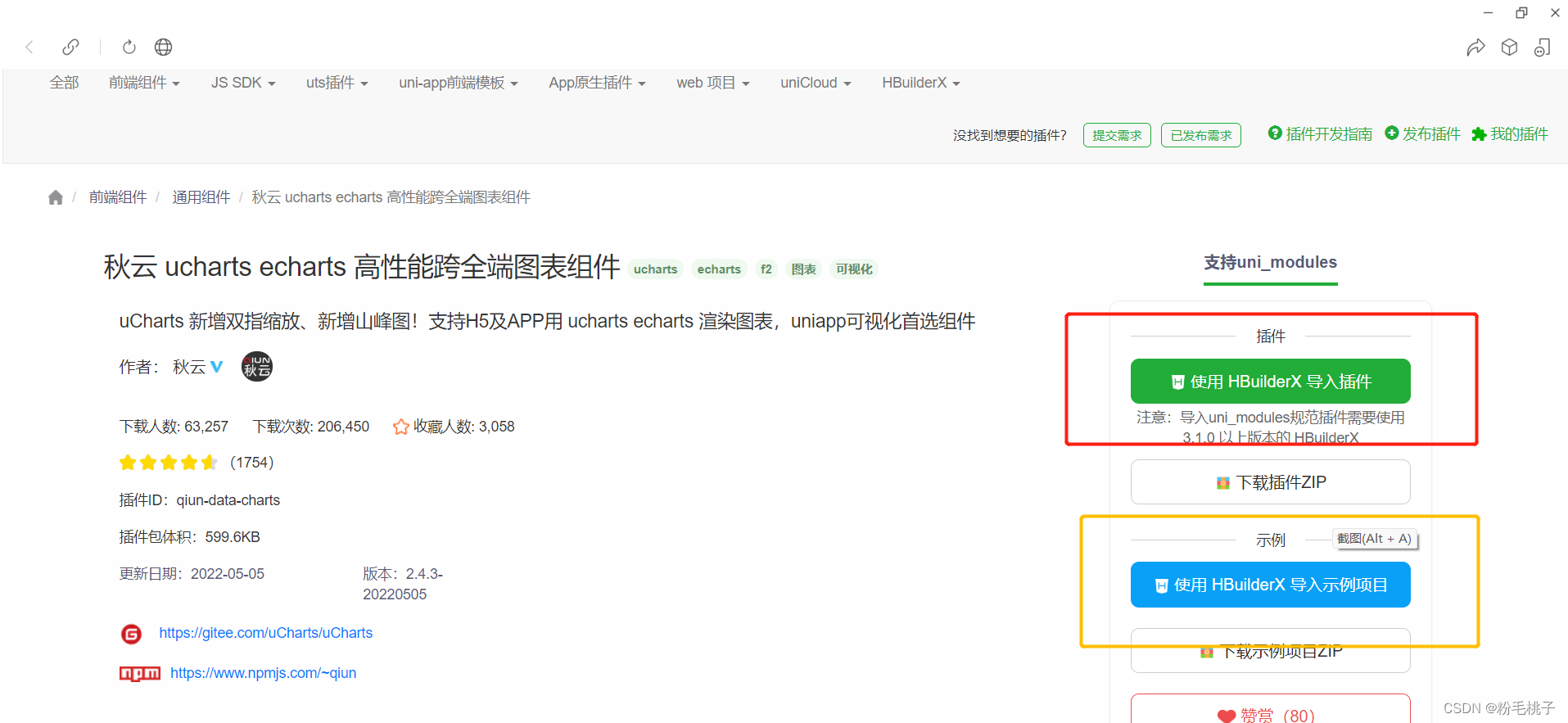Screen dimensions: 1568x723
Task: Click the ucharts tag
Action: (655, 269)
